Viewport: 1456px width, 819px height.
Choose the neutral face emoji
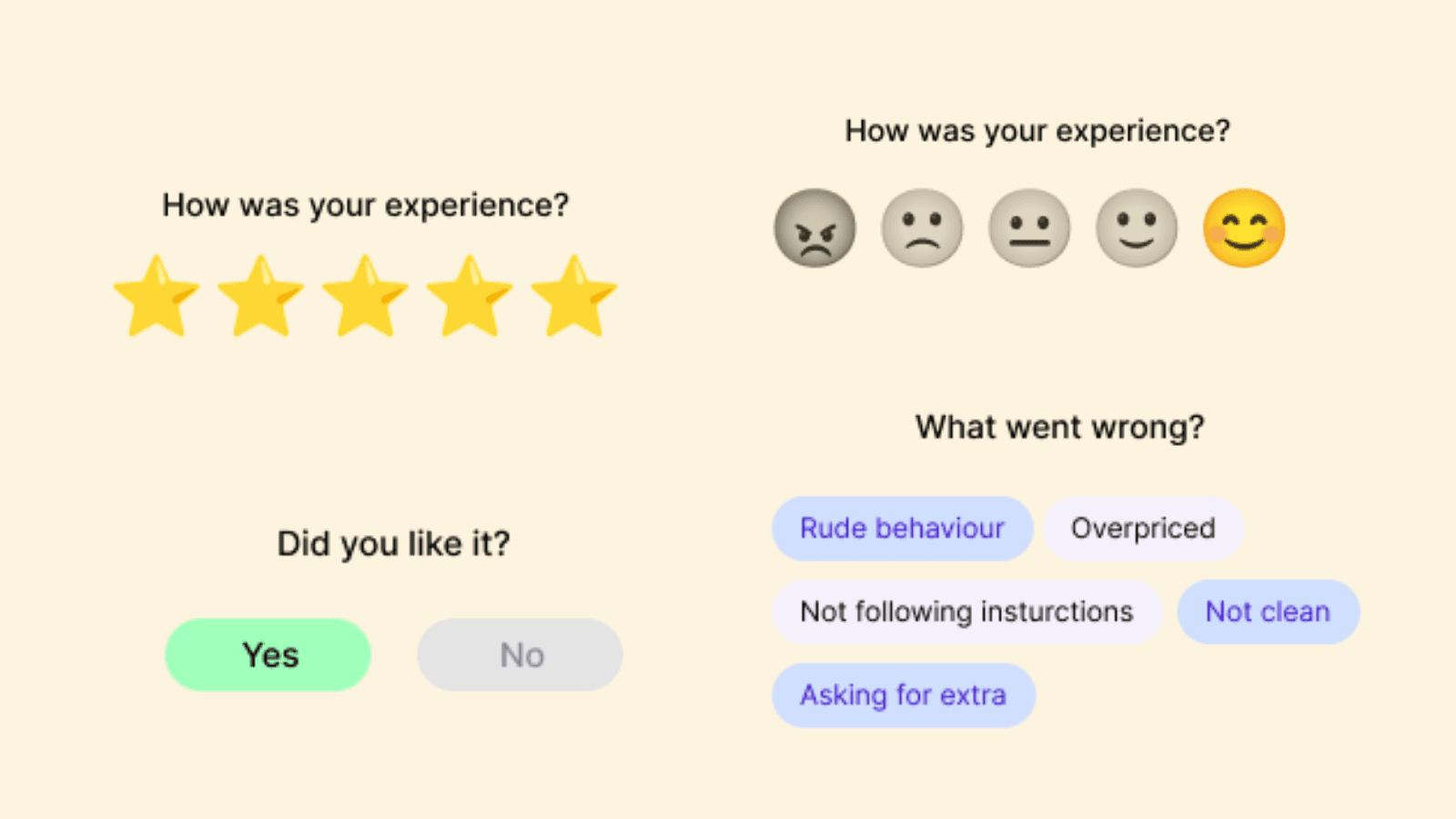pos(1029,228)
